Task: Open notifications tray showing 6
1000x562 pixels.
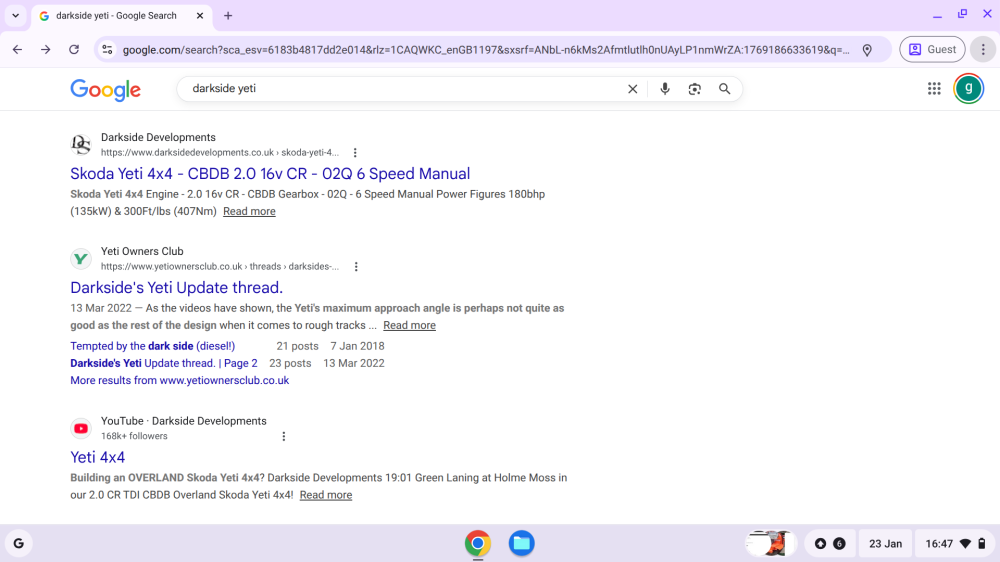Action: [830, 544]
